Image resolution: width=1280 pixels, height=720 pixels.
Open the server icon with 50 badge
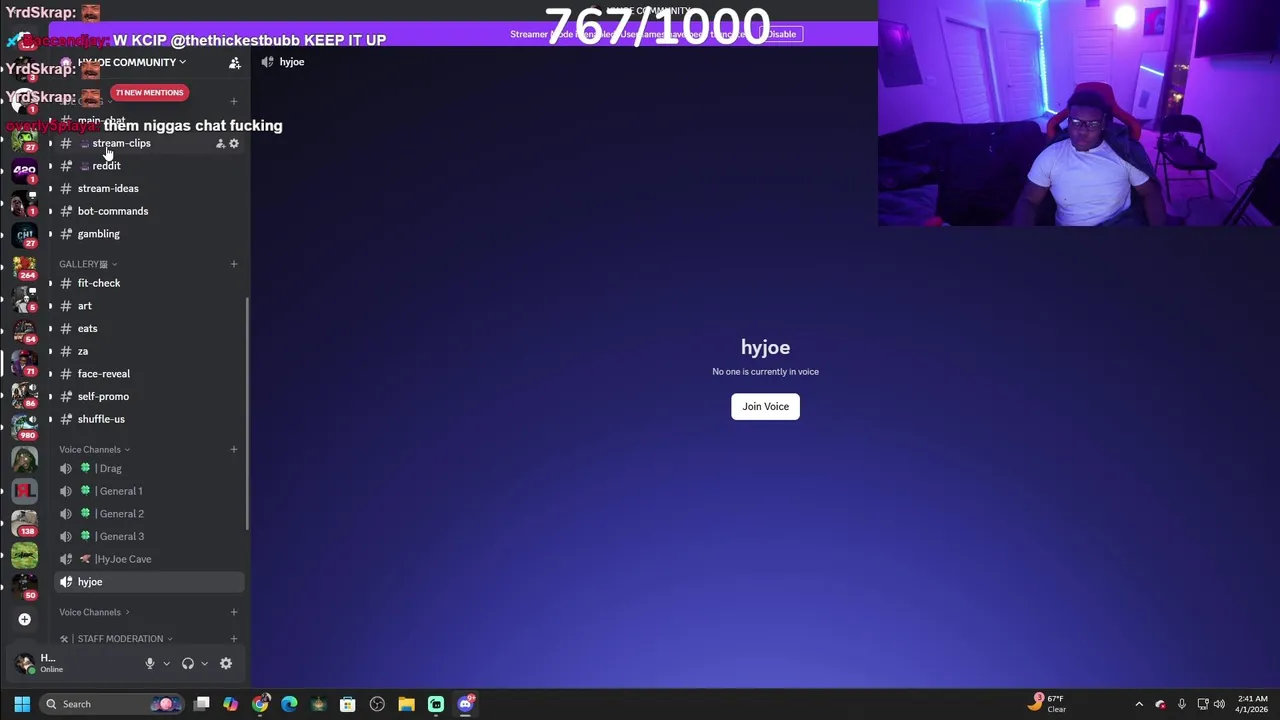click(x=24, y=587)
